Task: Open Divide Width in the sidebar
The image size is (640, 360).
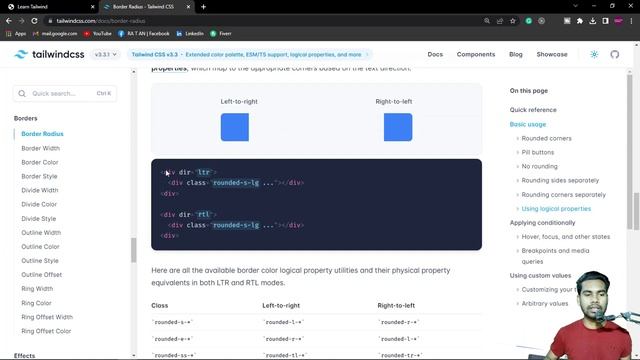Action: [40, 190]
